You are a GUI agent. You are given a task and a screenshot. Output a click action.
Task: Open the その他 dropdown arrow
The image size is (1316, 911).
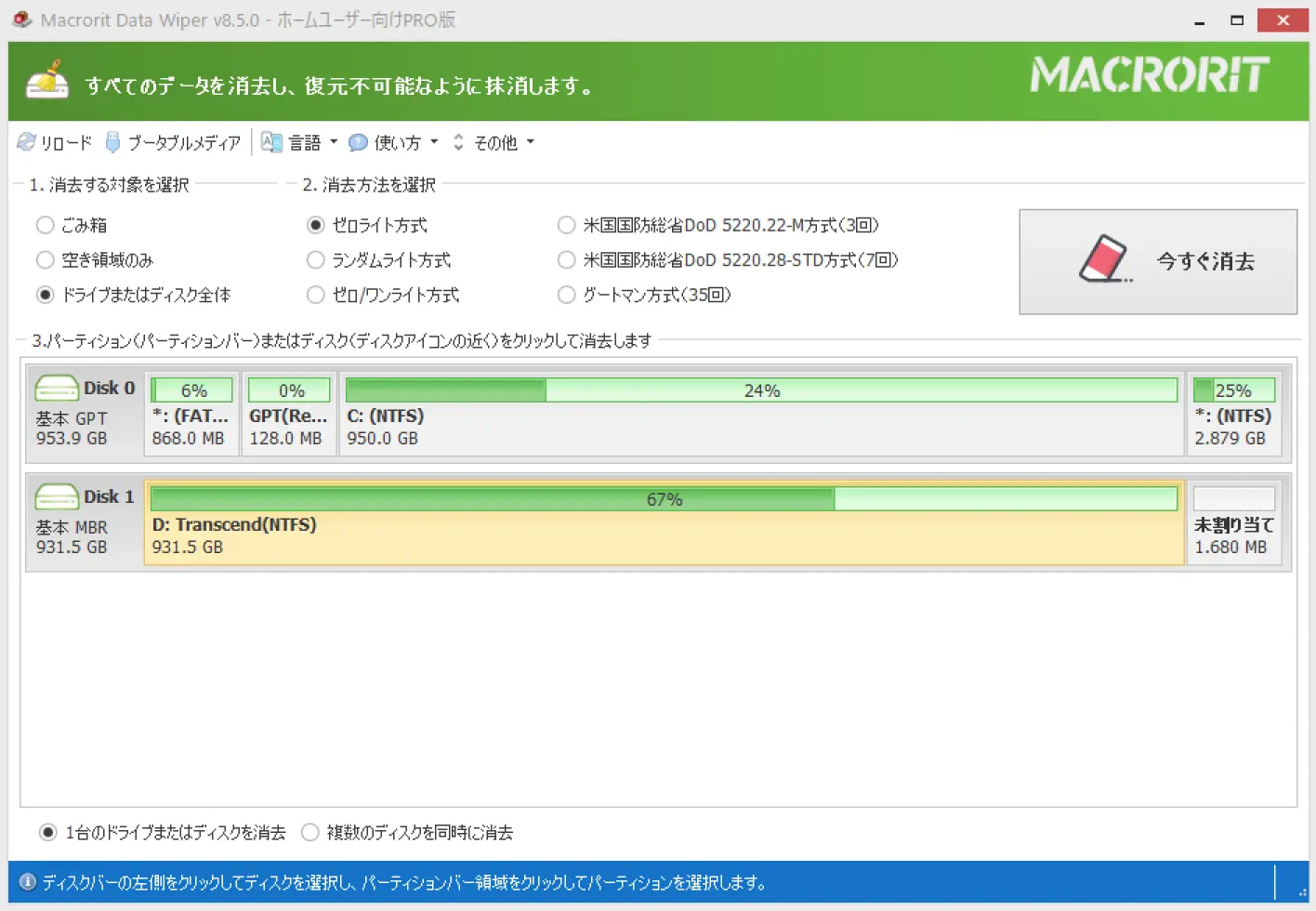531,142
